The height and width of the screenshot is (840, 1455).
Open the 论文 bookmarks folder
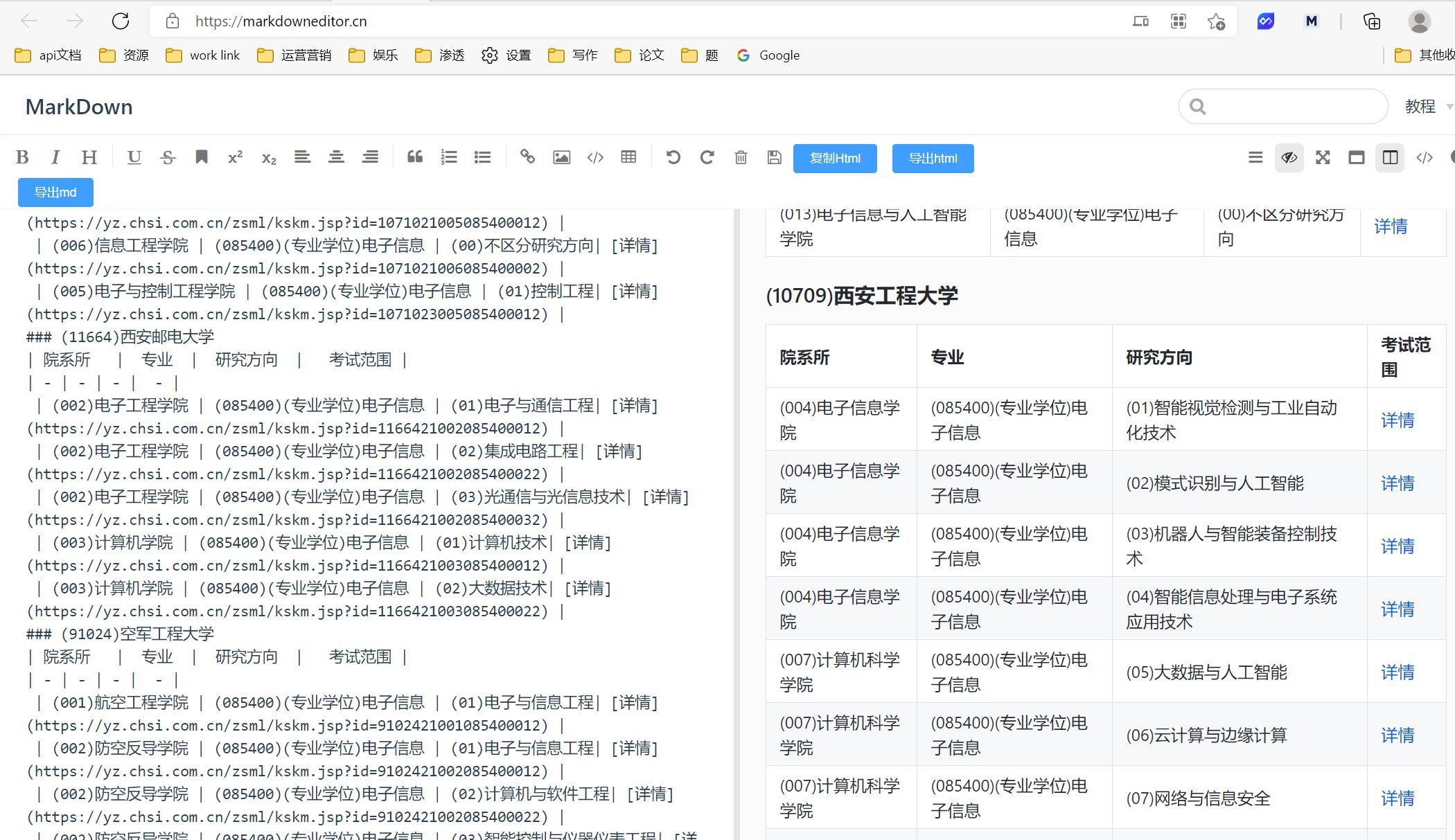pyautogui.click(x=640, y=55)
